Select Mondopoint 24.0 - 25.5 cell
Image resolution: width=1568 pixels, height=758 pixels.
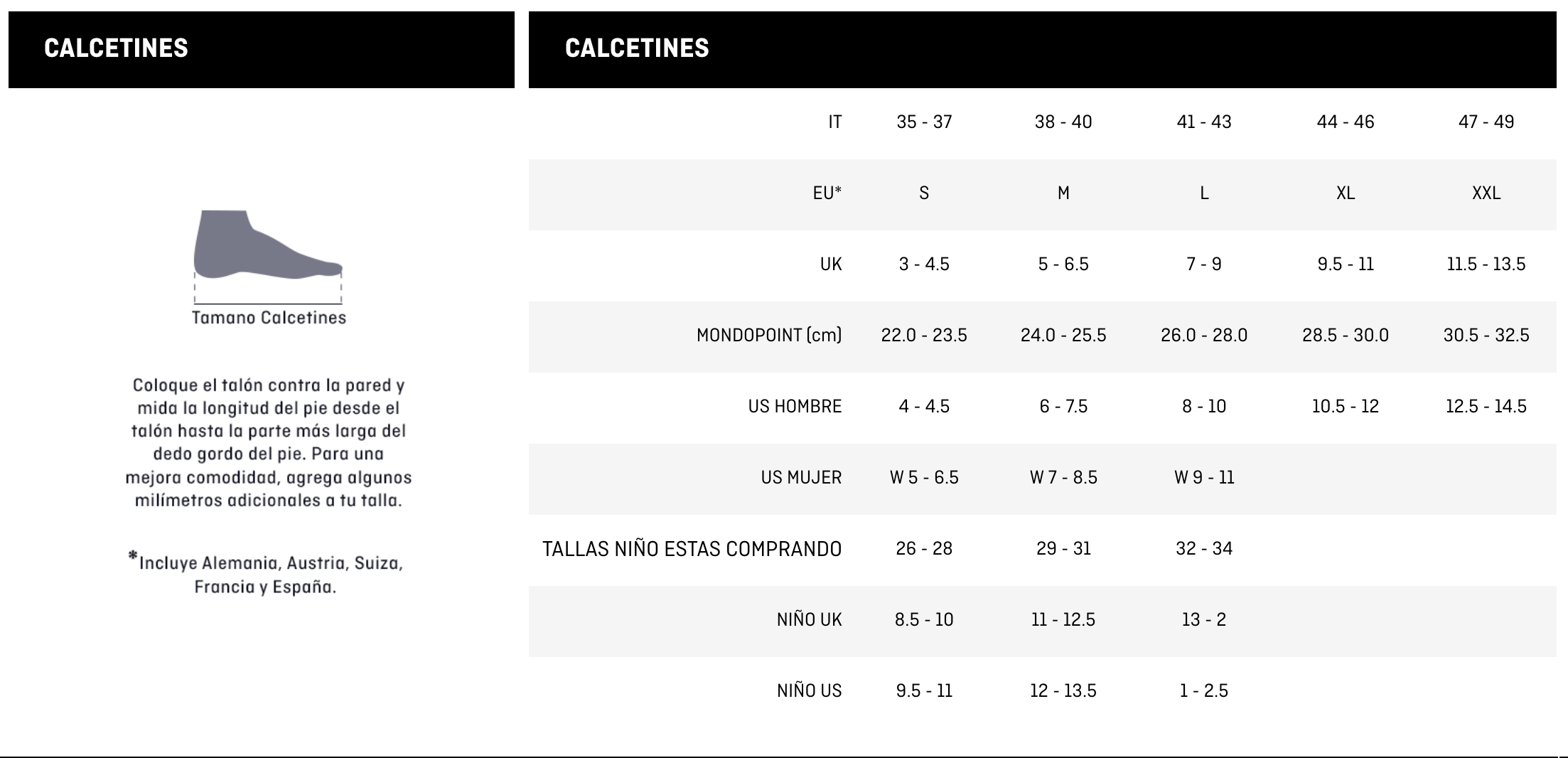[x=1063, y=336]
